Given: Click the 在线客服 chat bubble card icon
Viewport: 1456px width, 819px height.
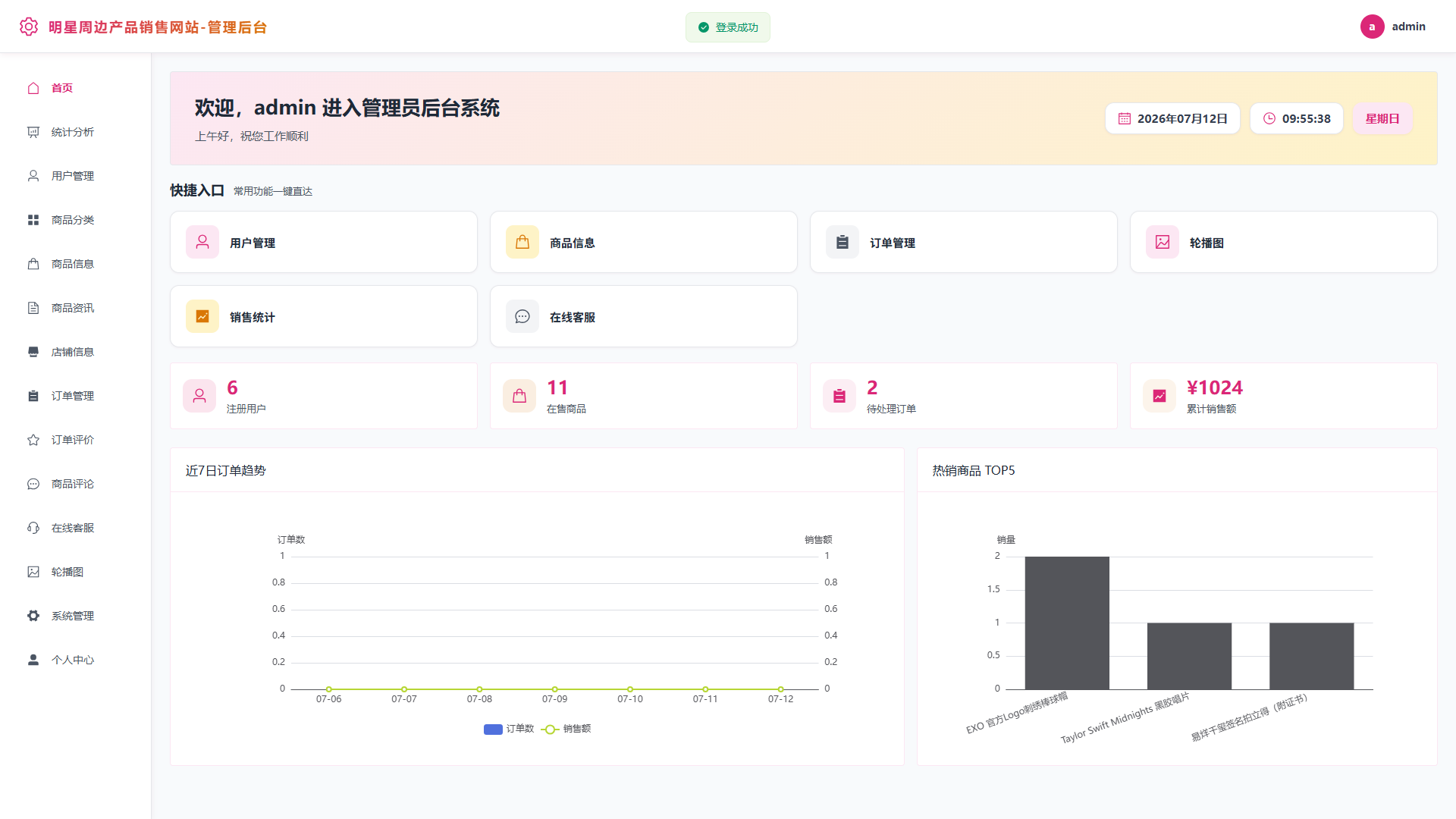Looking at the screenshot, I should click(x=522, y=316).
